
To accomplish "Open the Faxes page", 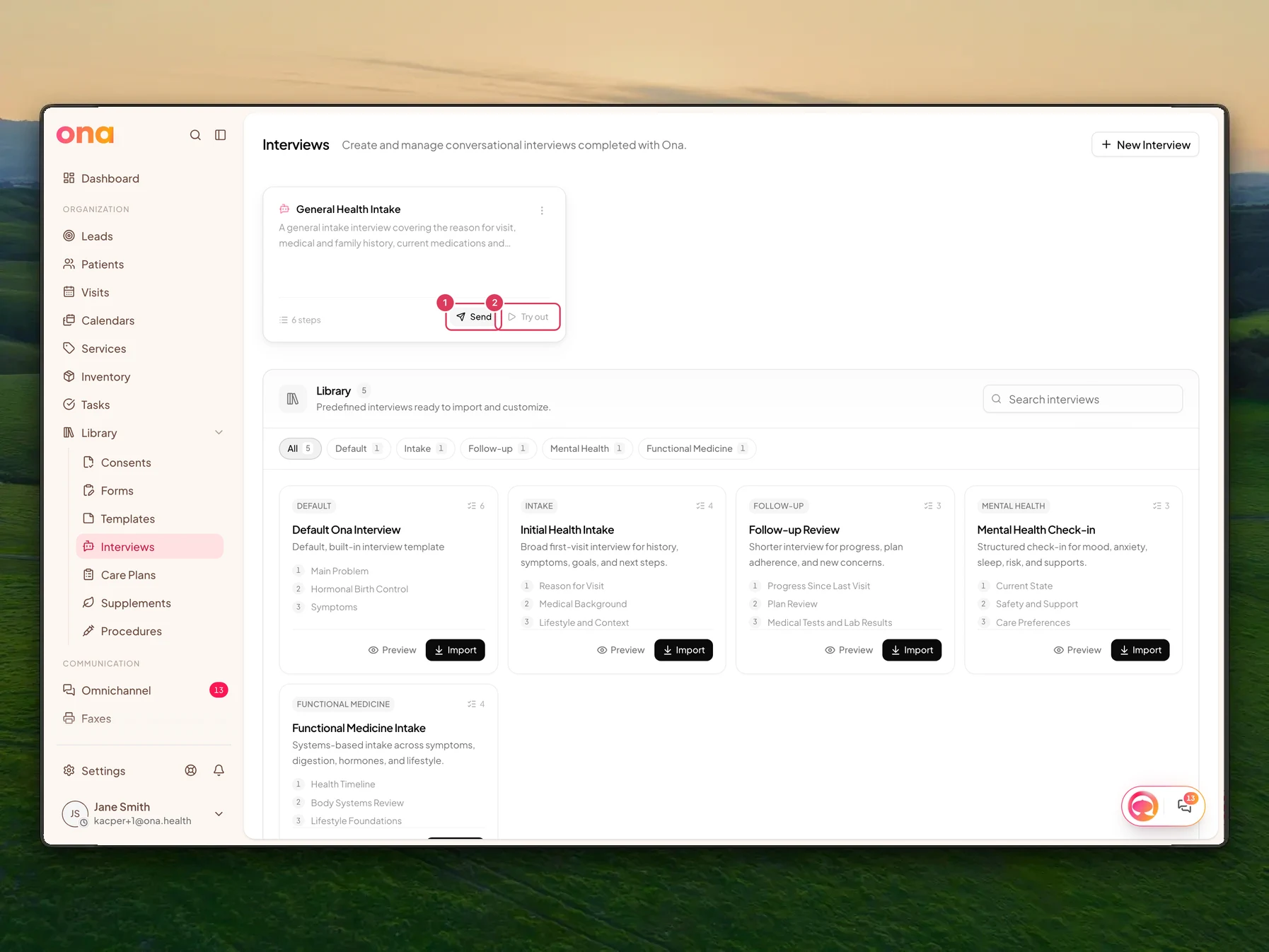I will coord(96,719).
